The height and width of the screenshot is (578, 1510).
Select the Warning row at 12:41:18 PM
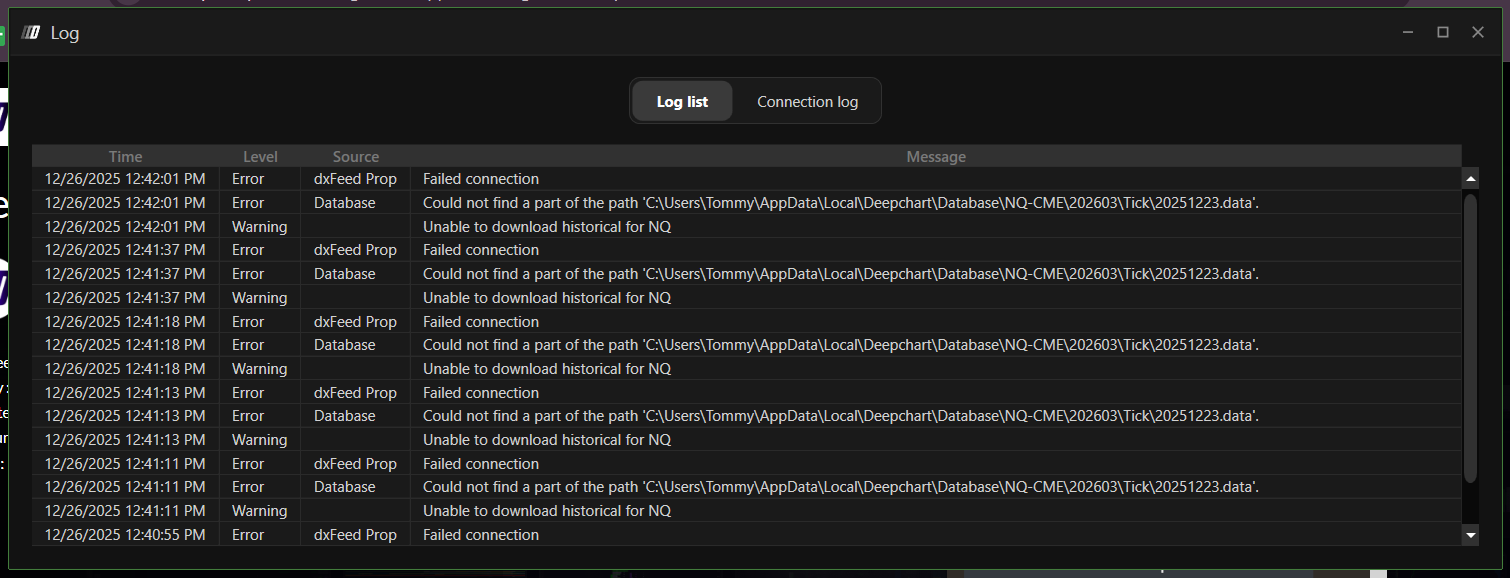coord(259,369)
